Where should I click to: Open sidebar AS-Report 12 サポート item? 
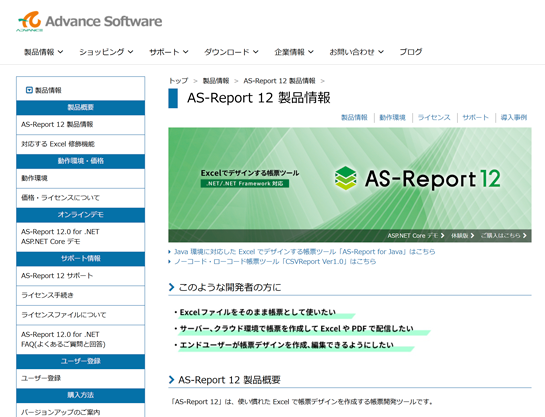pos(80,276)
